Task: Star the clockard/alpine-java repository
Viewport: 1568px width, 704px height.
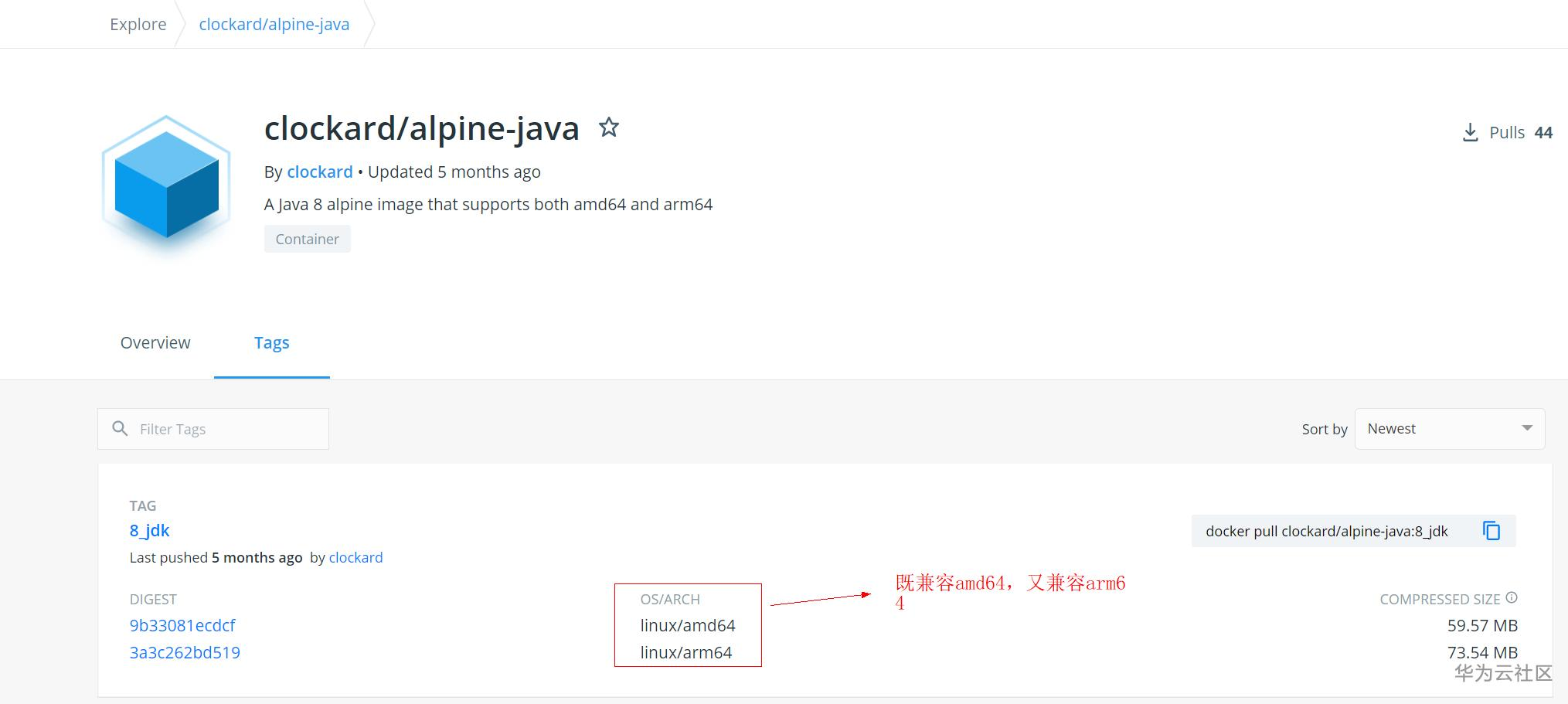Action: coord(609,128)
